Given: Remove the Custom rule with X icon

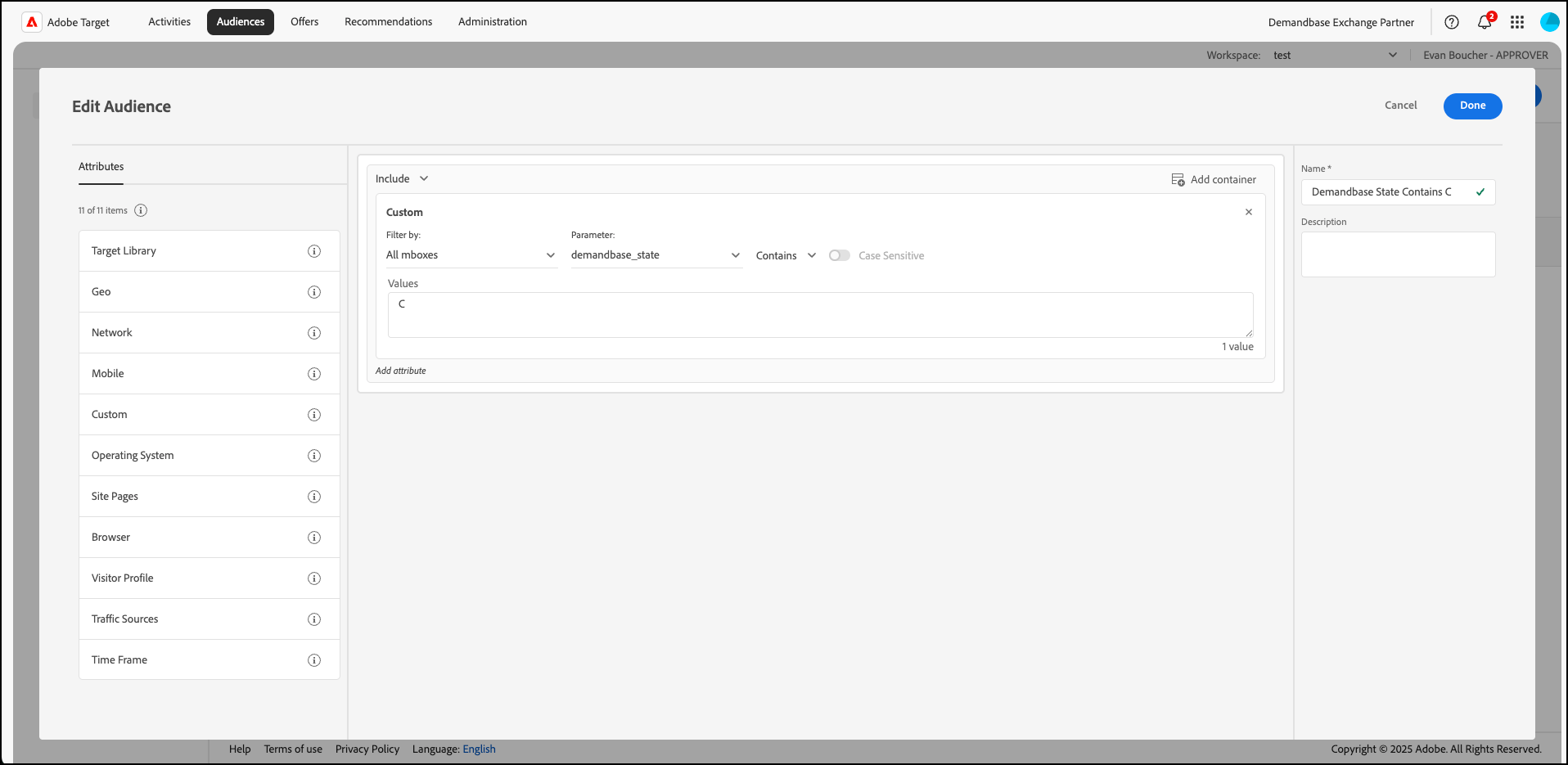Looking at the screenshot, I should (x=1248, y=212).
